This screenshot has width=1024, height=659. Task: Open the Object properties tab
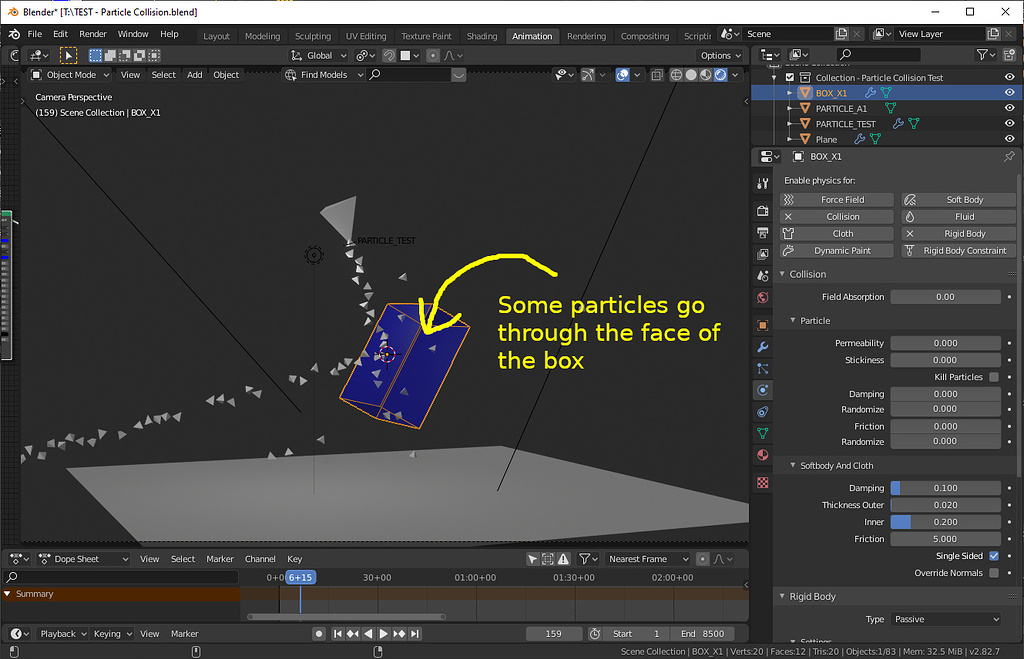[x=762, y=325]
